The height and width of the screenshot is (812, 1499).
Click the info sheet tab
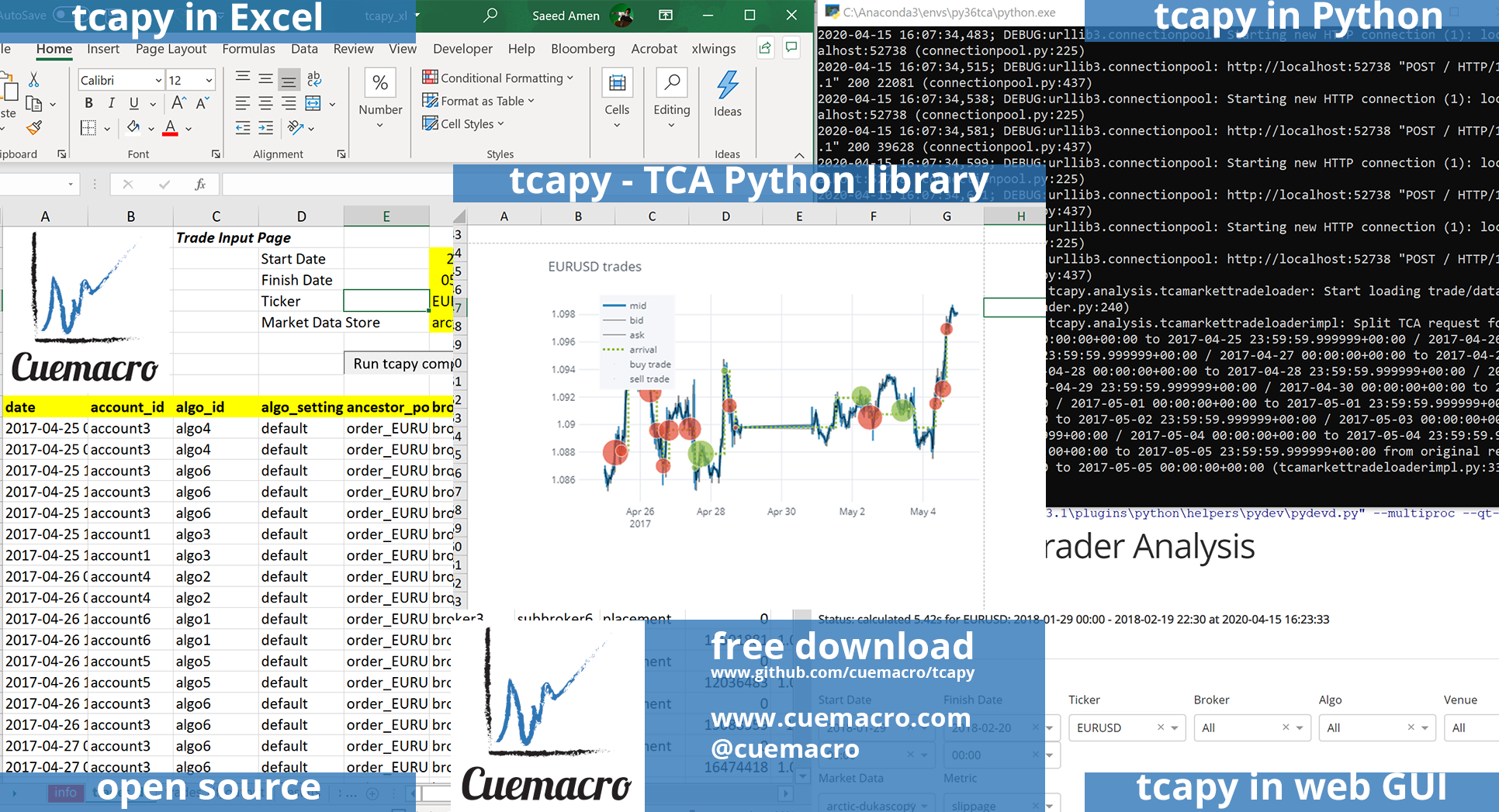pyautogui.click(x=66, y=793)
